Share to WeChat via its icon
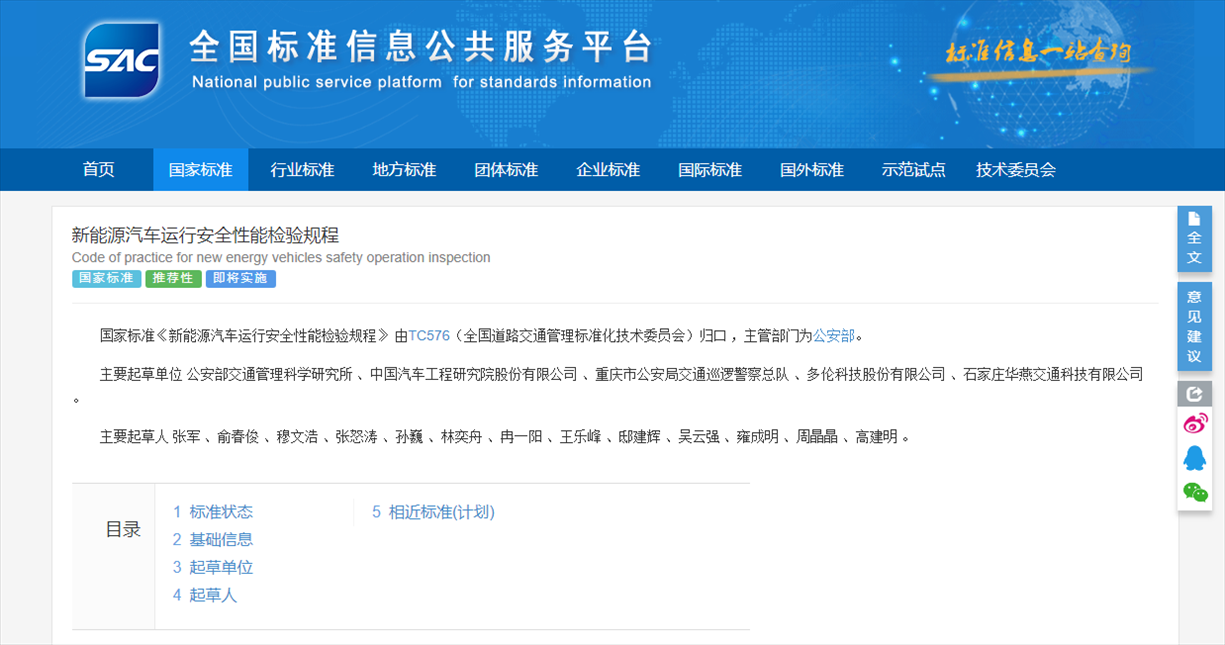Image resolution: width=1225 pixels, height=645 pixels. tap(1195, 492)
